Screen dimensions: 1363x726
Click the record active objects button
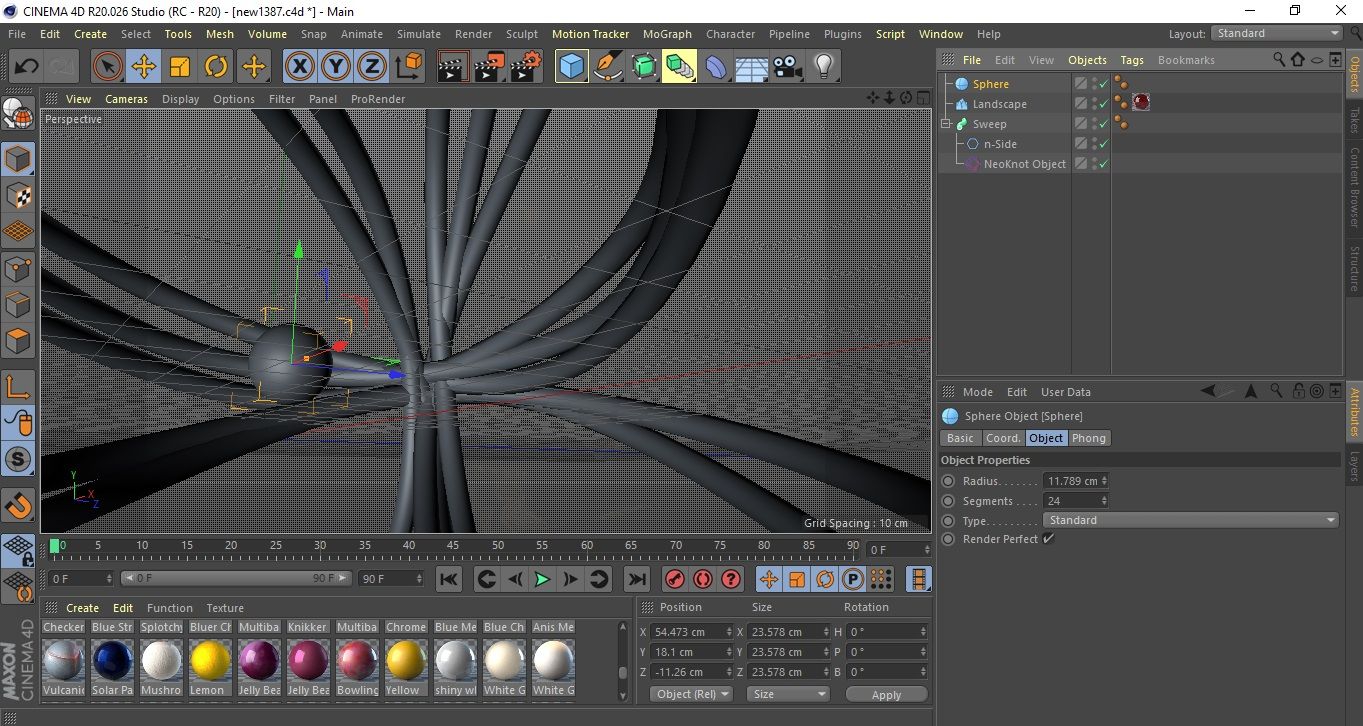(675, 579)
